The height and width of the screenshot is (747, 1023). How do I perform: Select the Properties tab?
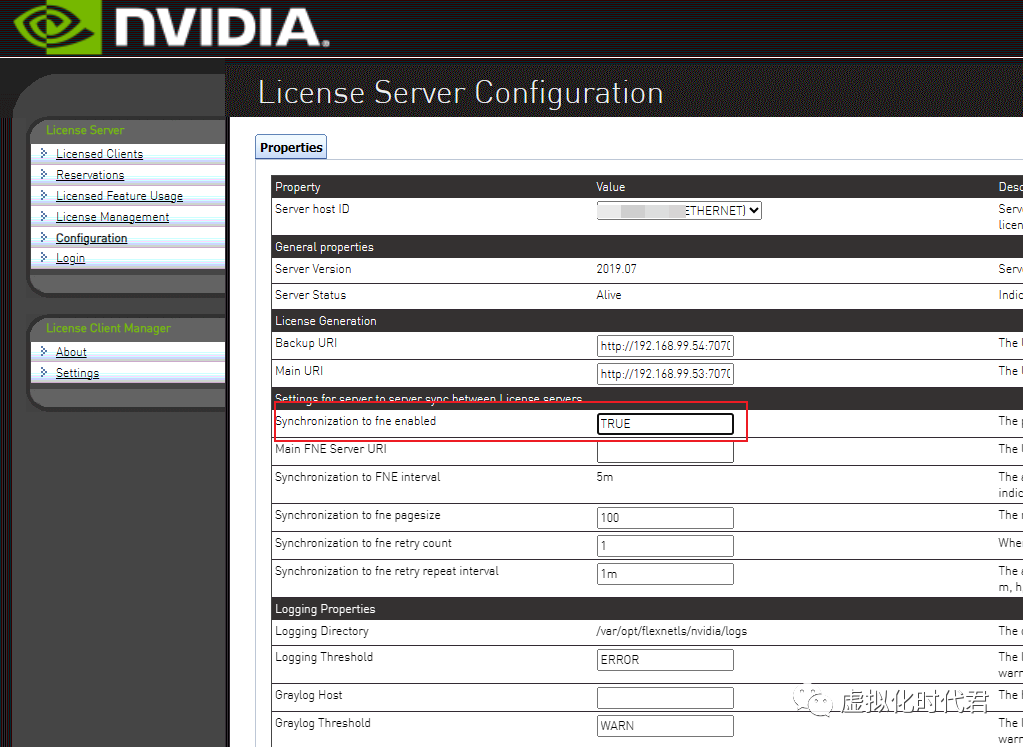(291, 147)
